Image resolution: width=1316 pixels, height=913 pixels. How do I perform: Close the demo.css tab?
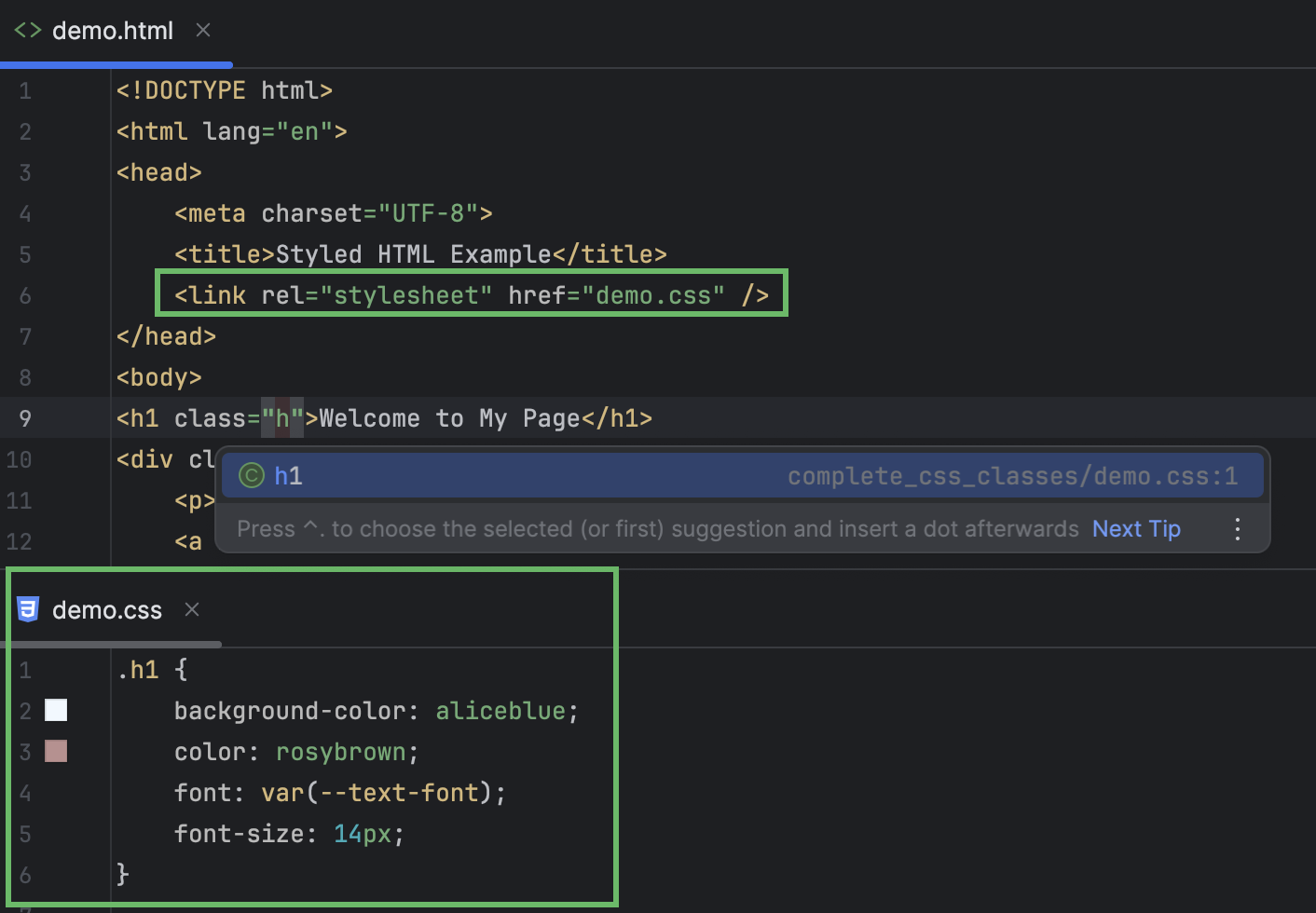[192, 609]
